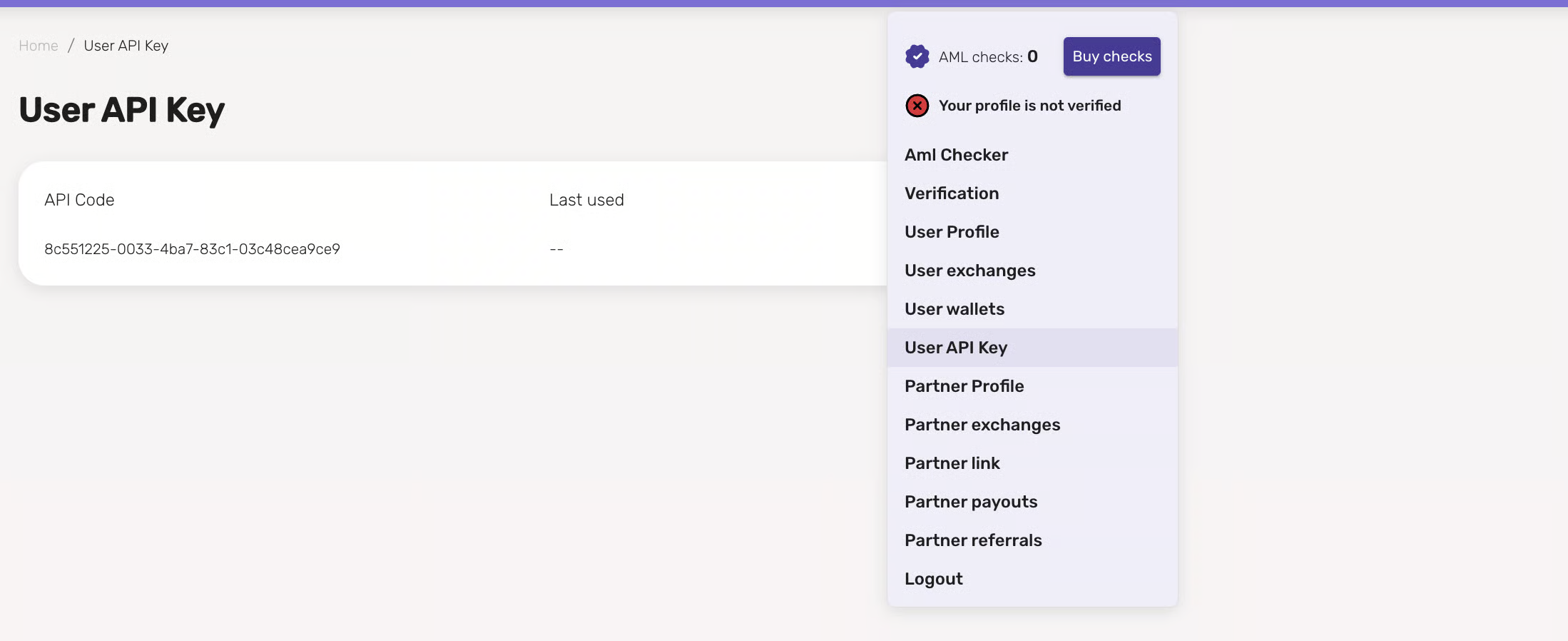Open the Partner link page
1568x641 pixels.
952,463
